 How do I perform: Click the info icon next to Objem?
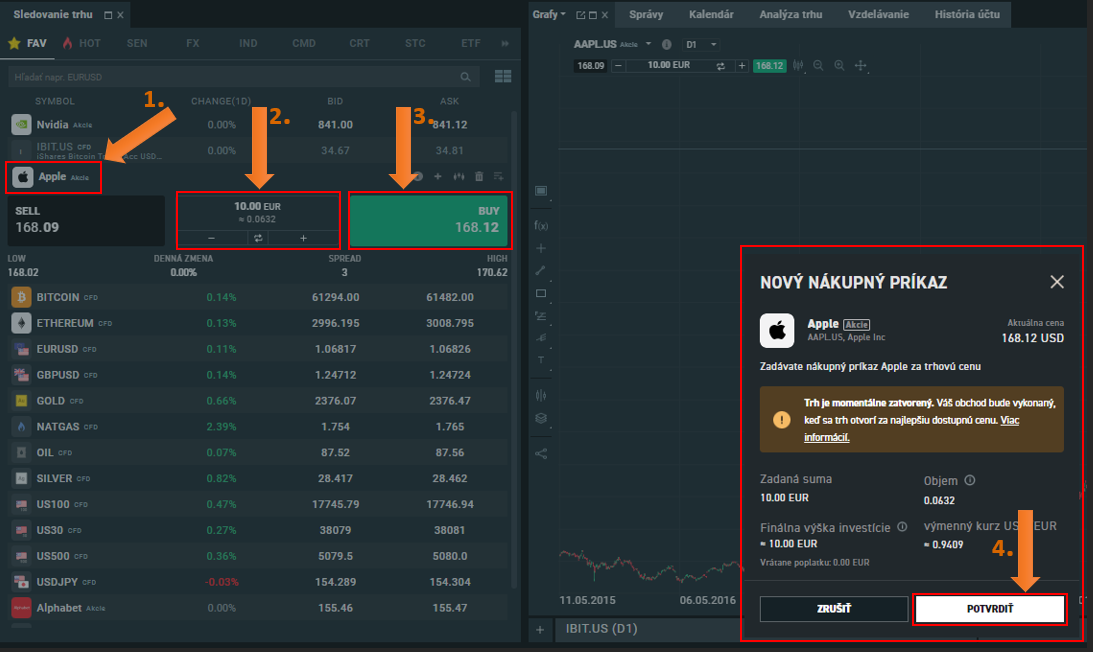[x=970, y=481]
